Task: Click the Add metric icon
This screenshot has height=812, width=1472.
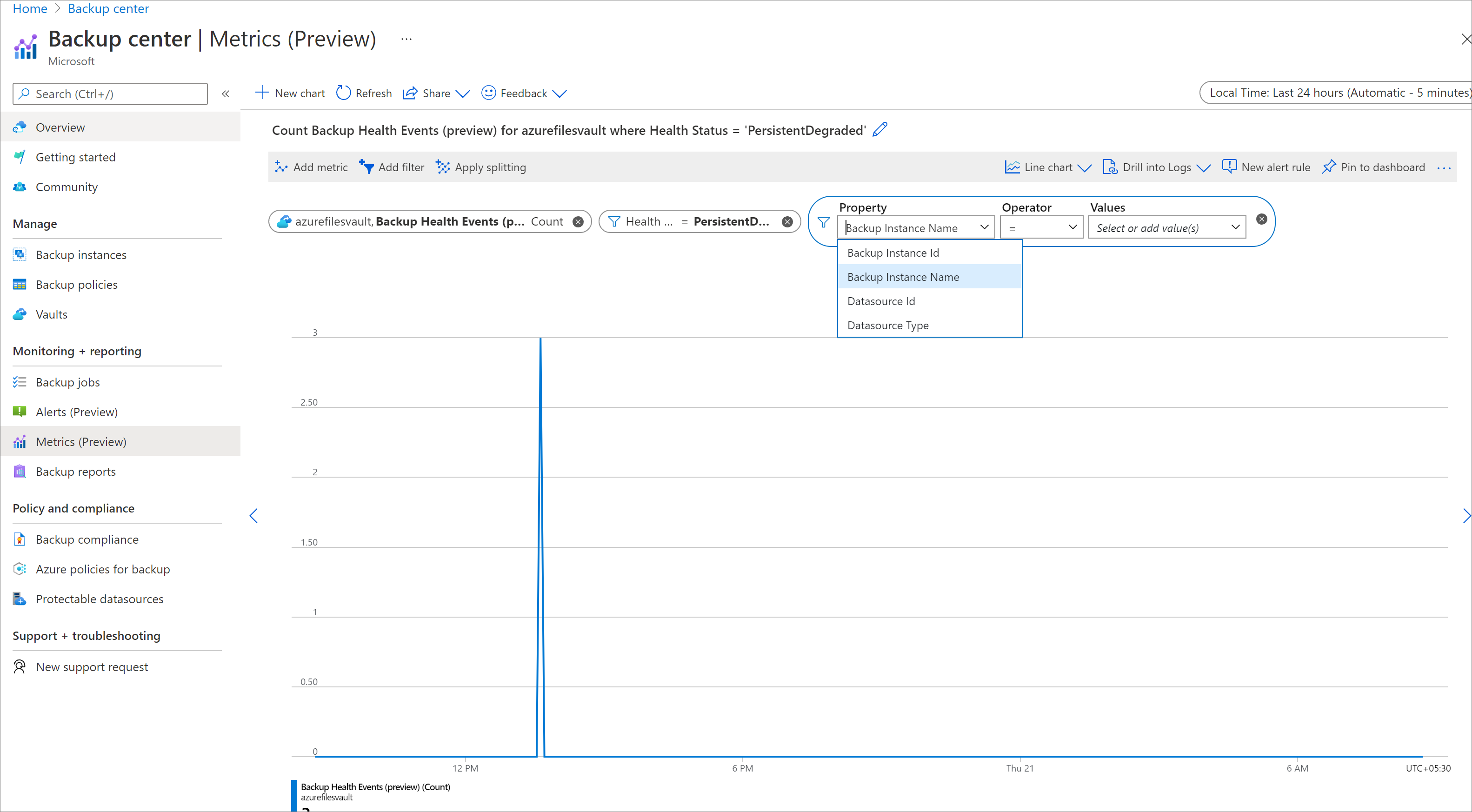Action: (x=282, y=167)
